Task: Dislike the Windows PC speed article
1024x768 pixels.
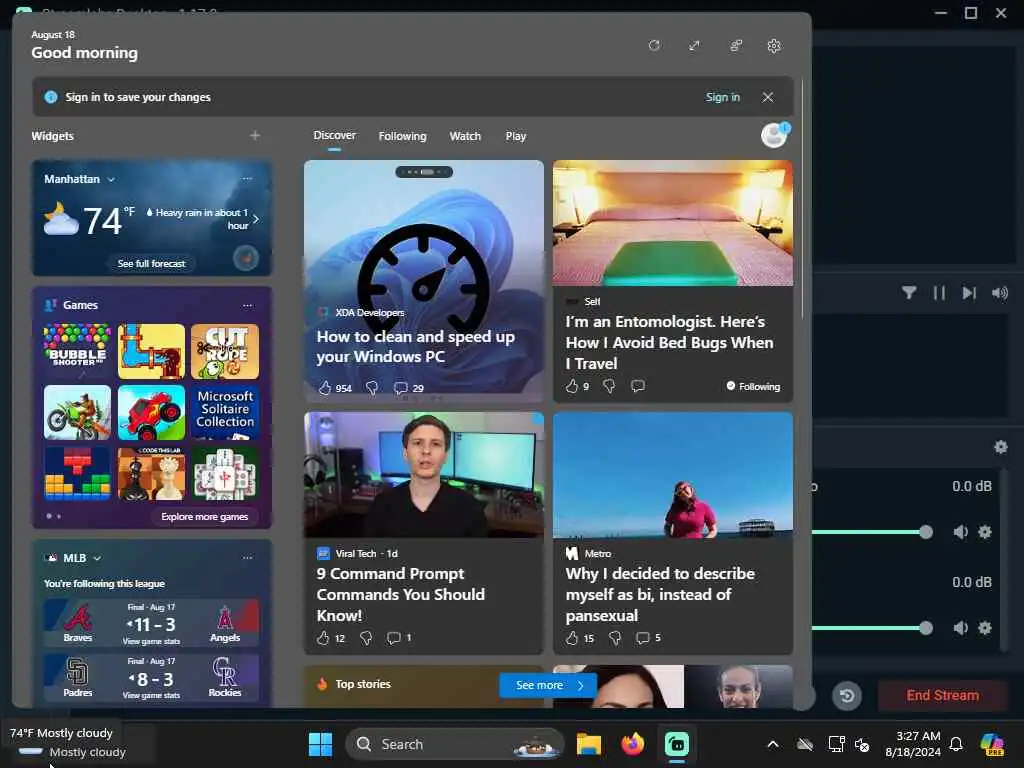Action: (372, 388)
